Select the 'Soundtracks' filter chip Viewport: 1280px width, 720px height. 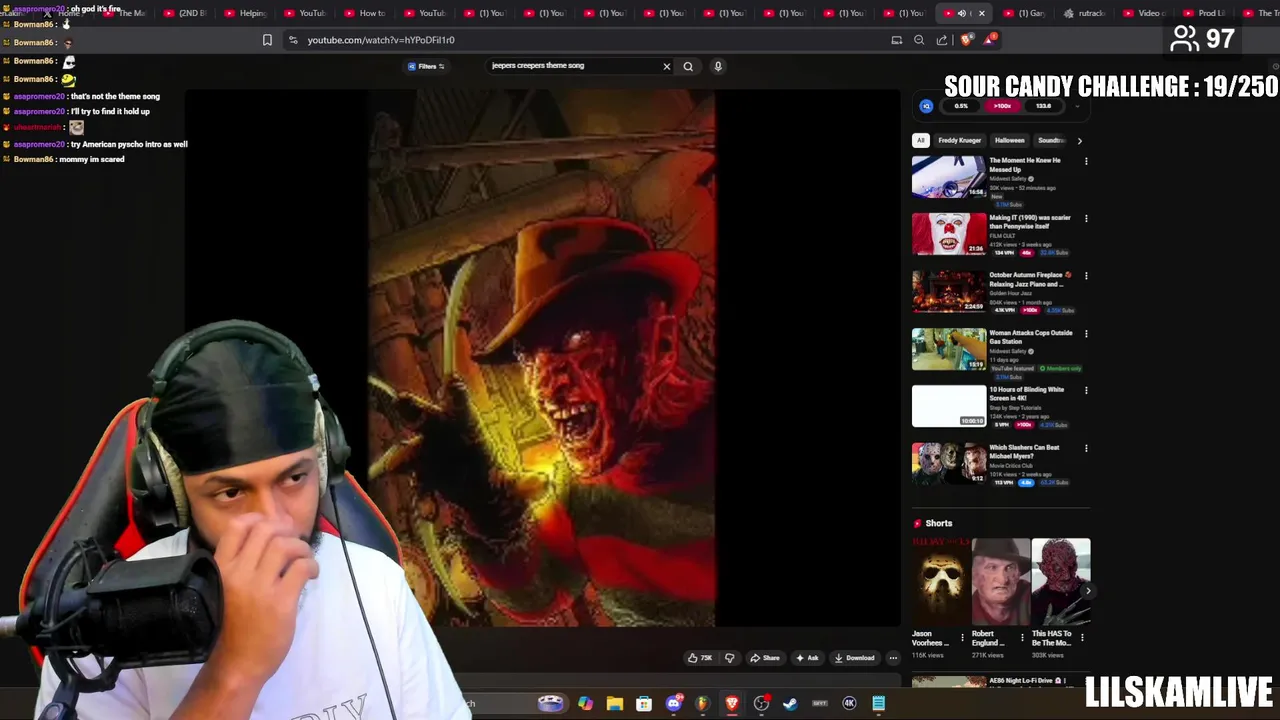pos(1051,140)
